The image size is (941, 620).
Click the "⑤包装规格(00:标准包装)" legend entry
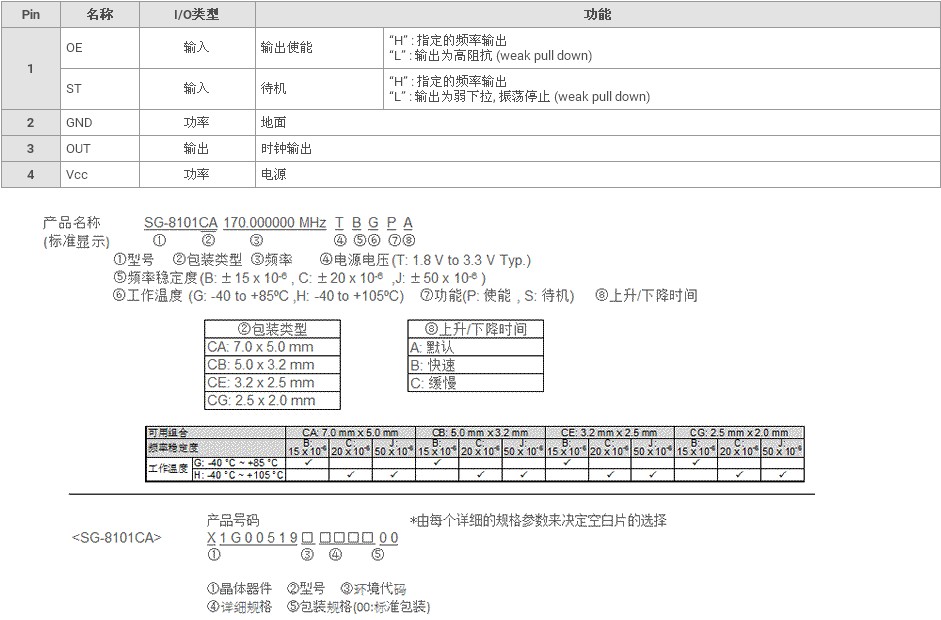tap(358, 606)
